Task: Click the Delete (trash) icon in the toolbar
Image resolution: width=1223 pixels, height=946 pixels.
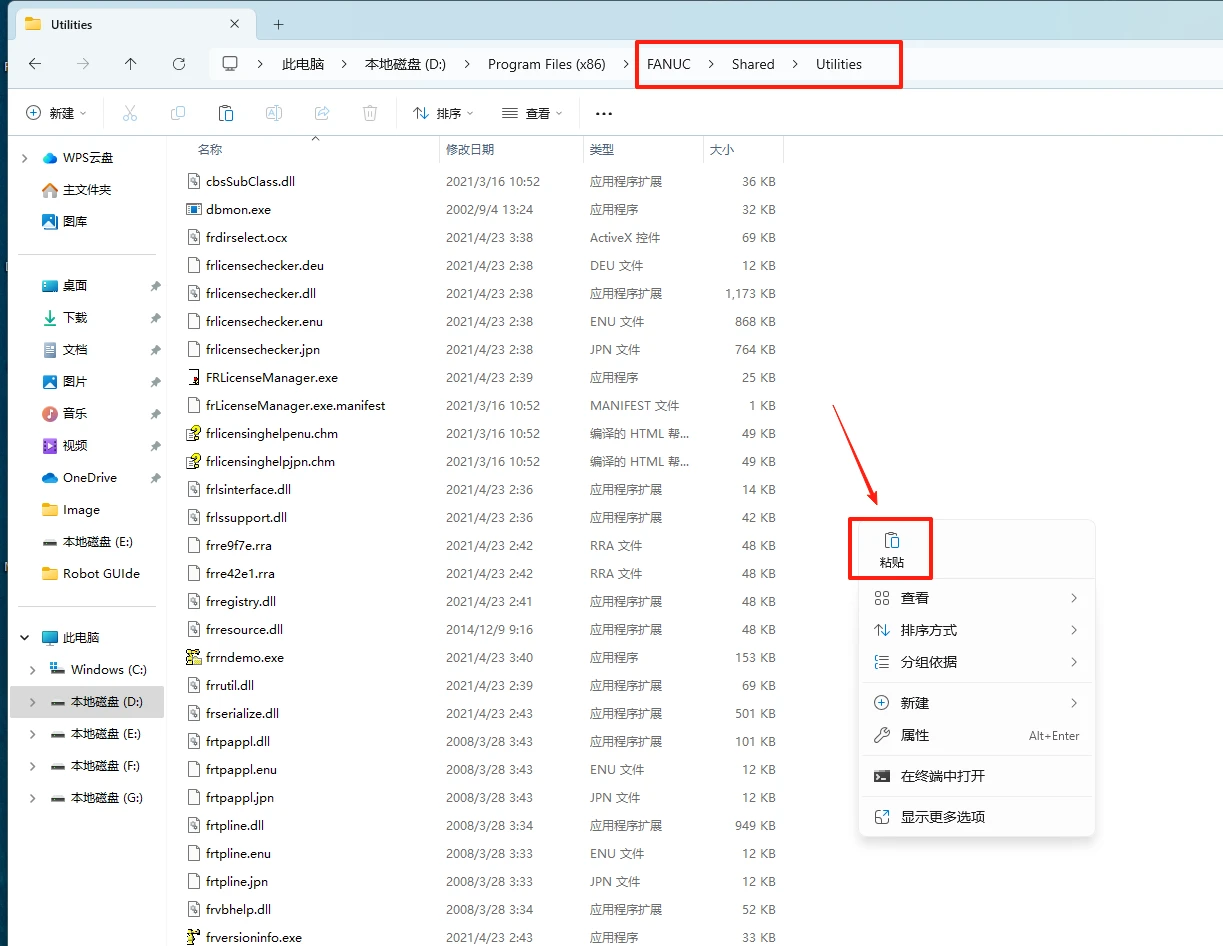Action: [x=369, y=112]
